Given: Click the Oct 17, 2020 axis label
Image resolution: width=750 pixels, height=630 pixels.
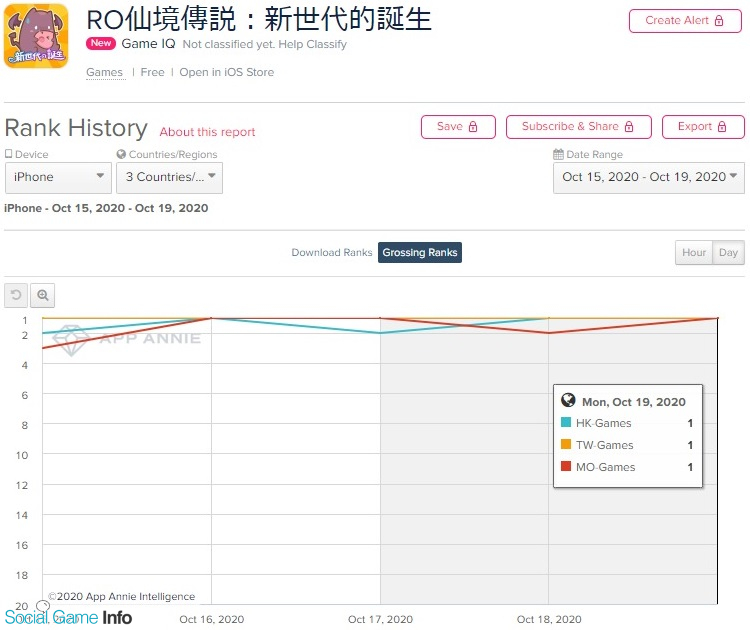Looking at the screenshot, I should click(x=380, y=619).
